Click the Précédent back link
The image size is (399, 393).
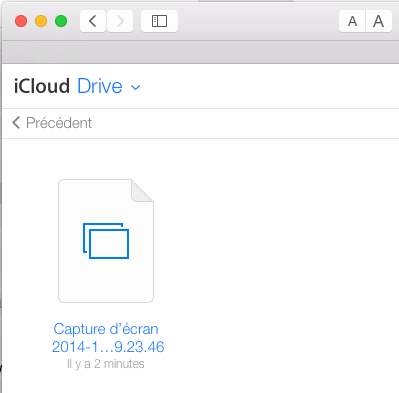point(52,123)
